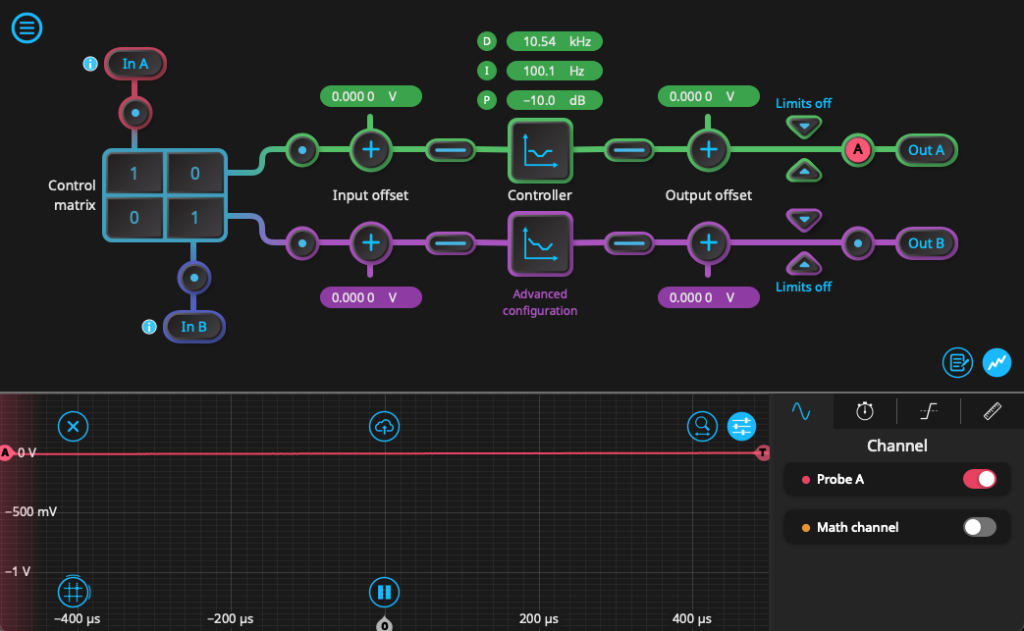The height and width of the screenshot is (631, 1024).
Task: Enable the Math channel toggle
Action: coord(977,527)
